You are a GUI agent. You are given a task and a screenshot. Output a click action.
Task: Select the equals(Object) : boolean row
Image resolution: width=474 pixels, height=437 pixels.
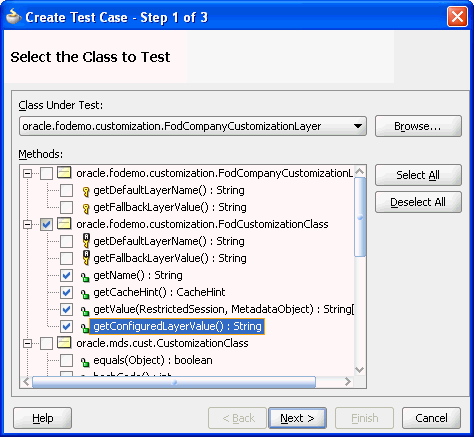pyautogui.click(x=153, y=360)
